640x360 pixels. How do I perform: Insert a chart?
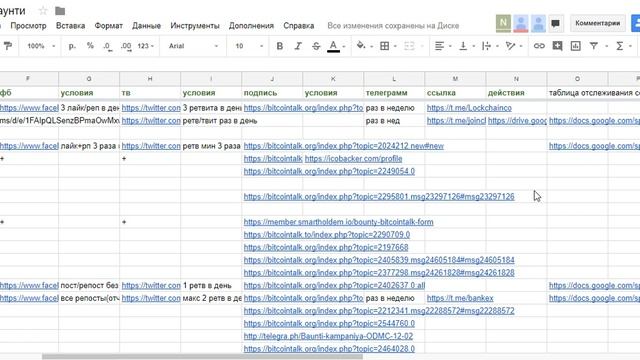click(x=576, y=46)
